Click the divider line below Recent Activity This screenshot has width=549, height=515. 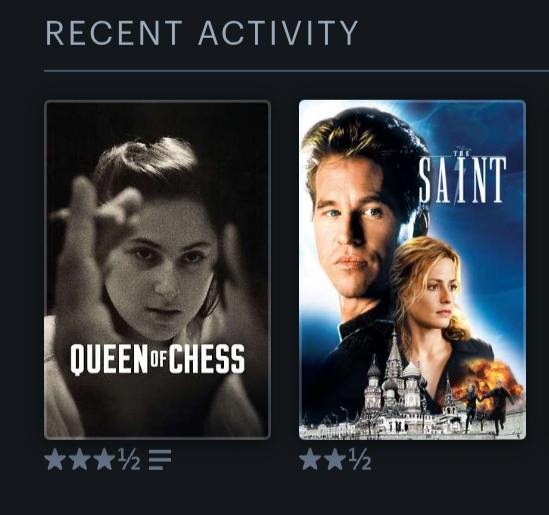297,71
